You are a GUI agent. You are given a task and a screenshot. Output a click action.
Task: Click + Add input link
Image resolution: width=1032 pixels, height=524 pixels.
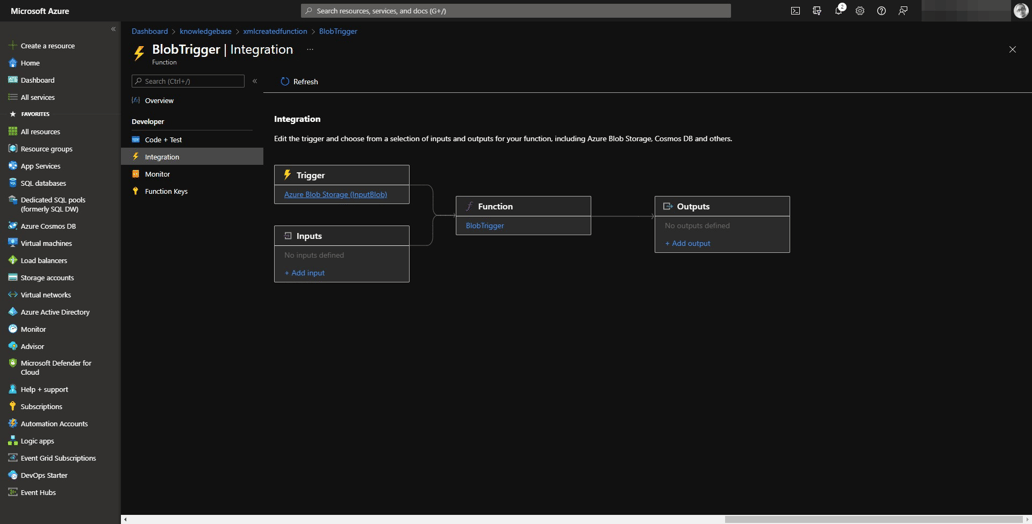point(305,273)
